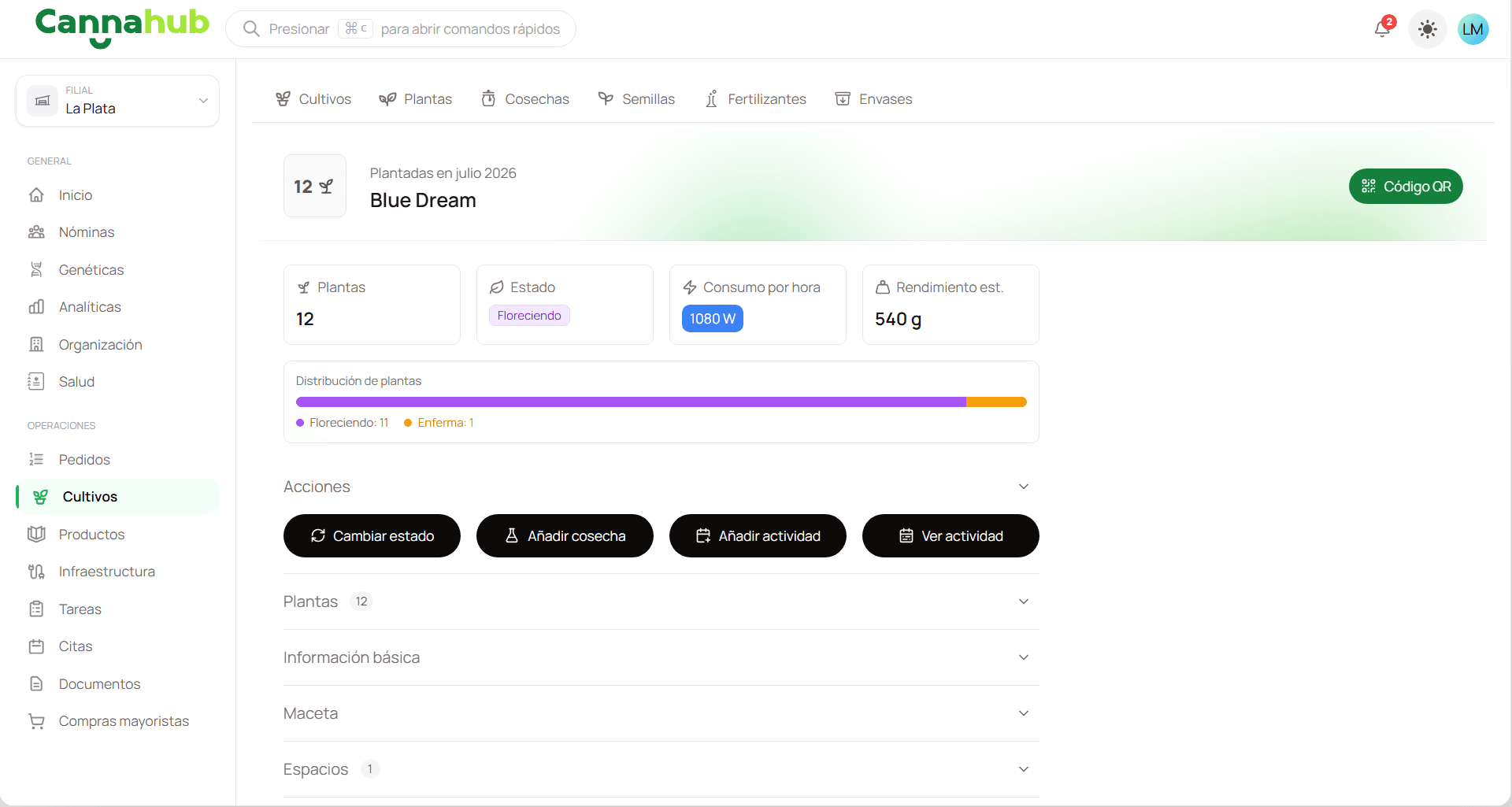Open Pedidos in the sidebar
This screenshot has height=807, width=1512.
[x=118, y=460]
